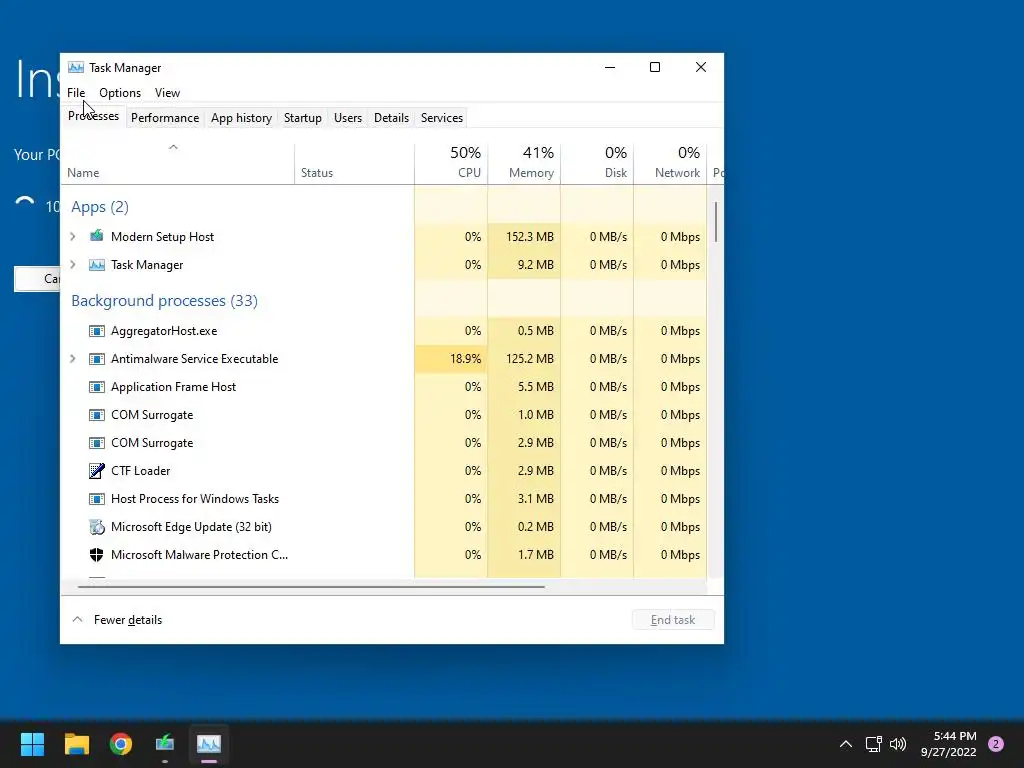Sort by the Network column header
Image resolution: width=1024 pixels, height=768 pixels.
(x=671, y=163)
